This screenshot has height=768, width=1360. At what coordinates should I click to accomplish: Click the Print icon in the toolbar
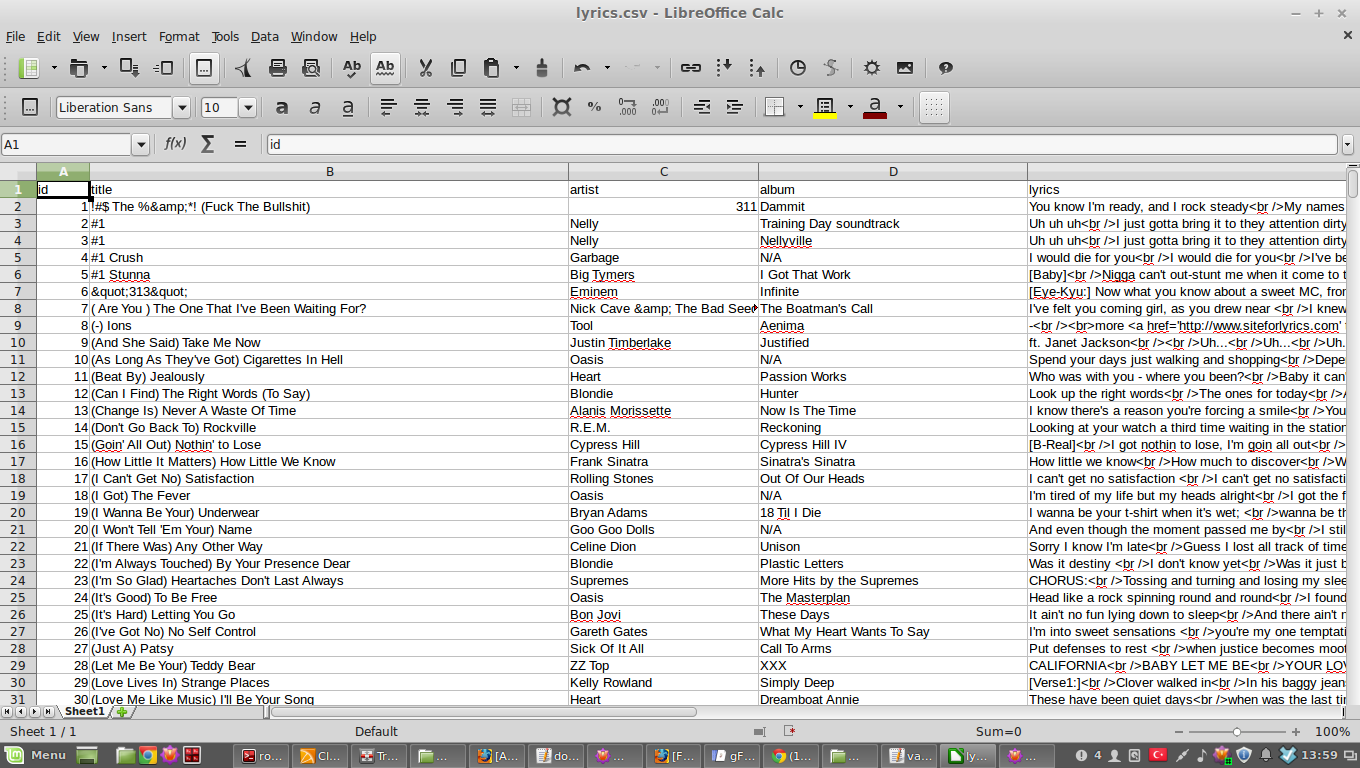[x=278, y=68]
